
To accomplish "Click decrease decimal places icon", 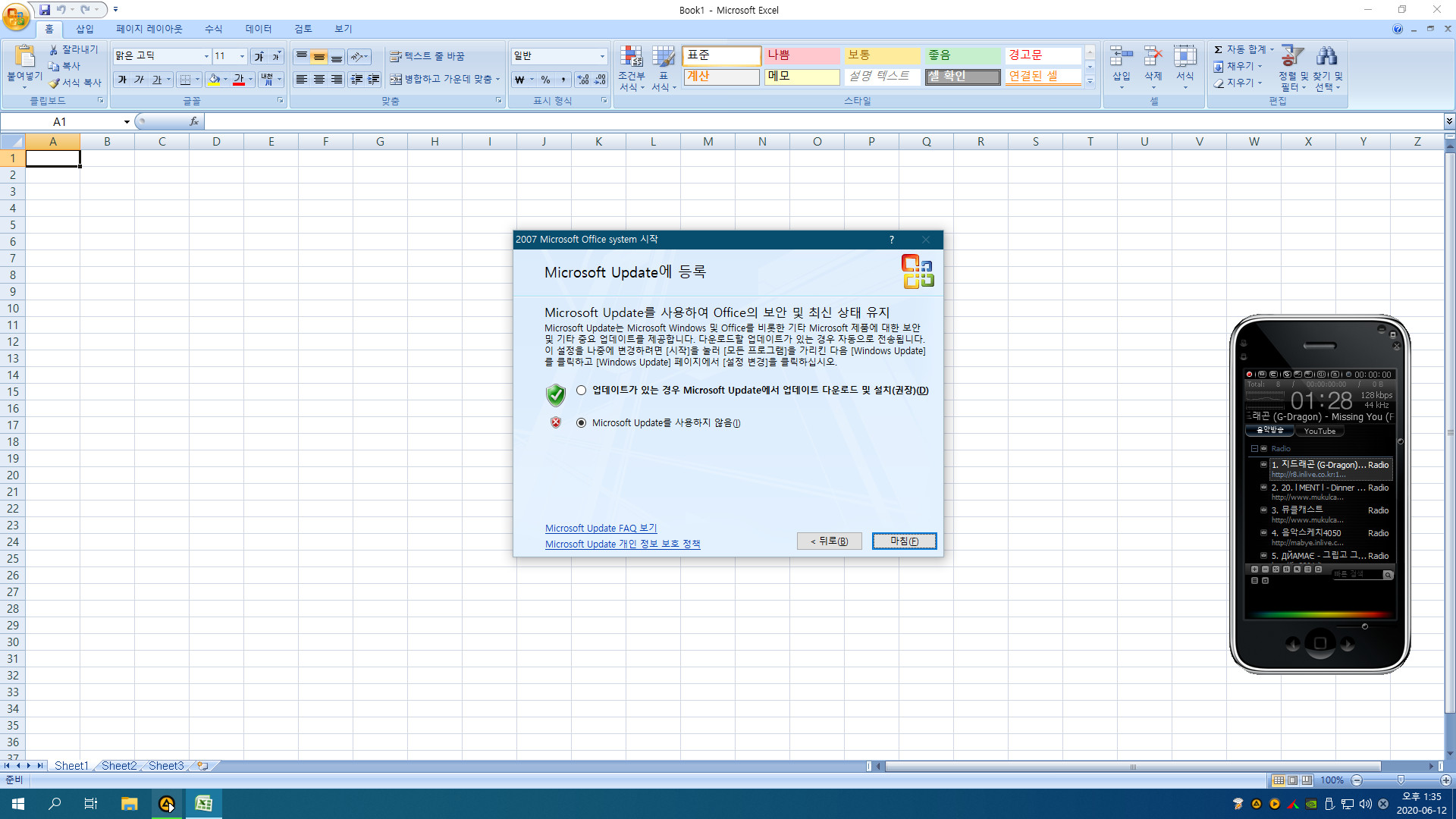I will point(600,80).
